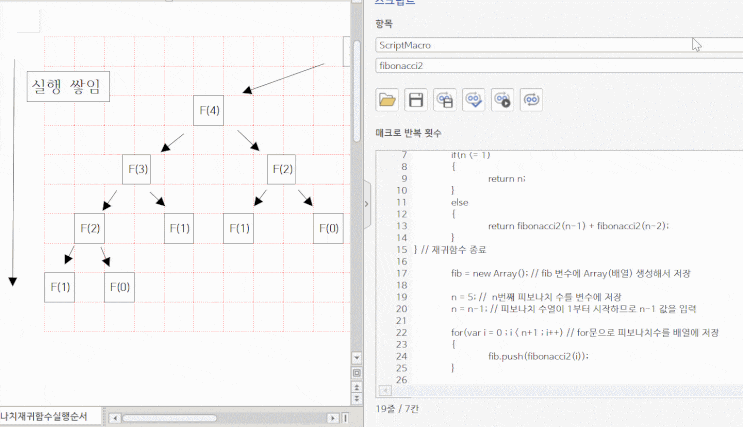The height and width of the screenshot is (427, 743).
Task: Click the browse object square icon
Action: [357, 373]
